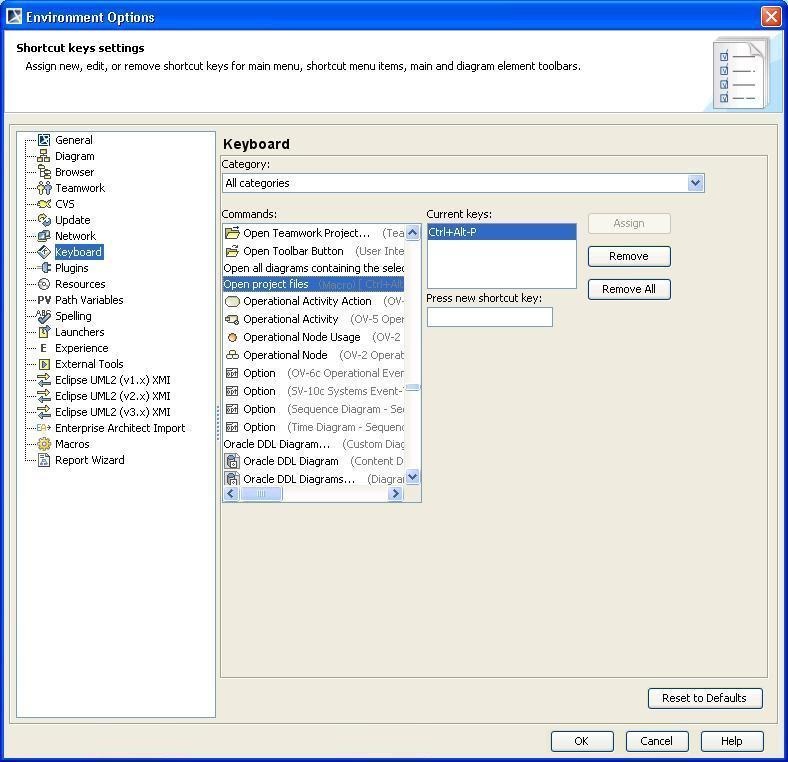Image resolution: width=788 pixels, height=762 pixels.
Task: Click the Eclipse UML2 (v1.x) XMI icon
Action: [x=44, y=380]
